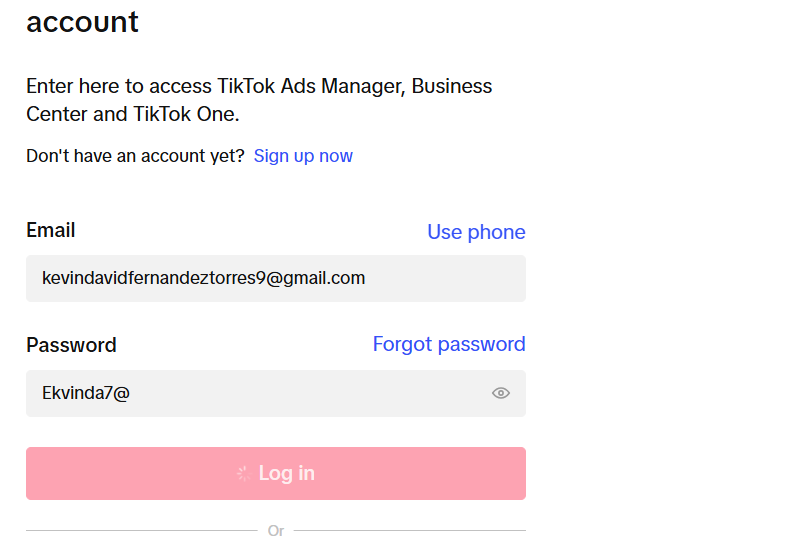
Task: Click the "Don't have an account yet?" text
Action: pos(135,156)
